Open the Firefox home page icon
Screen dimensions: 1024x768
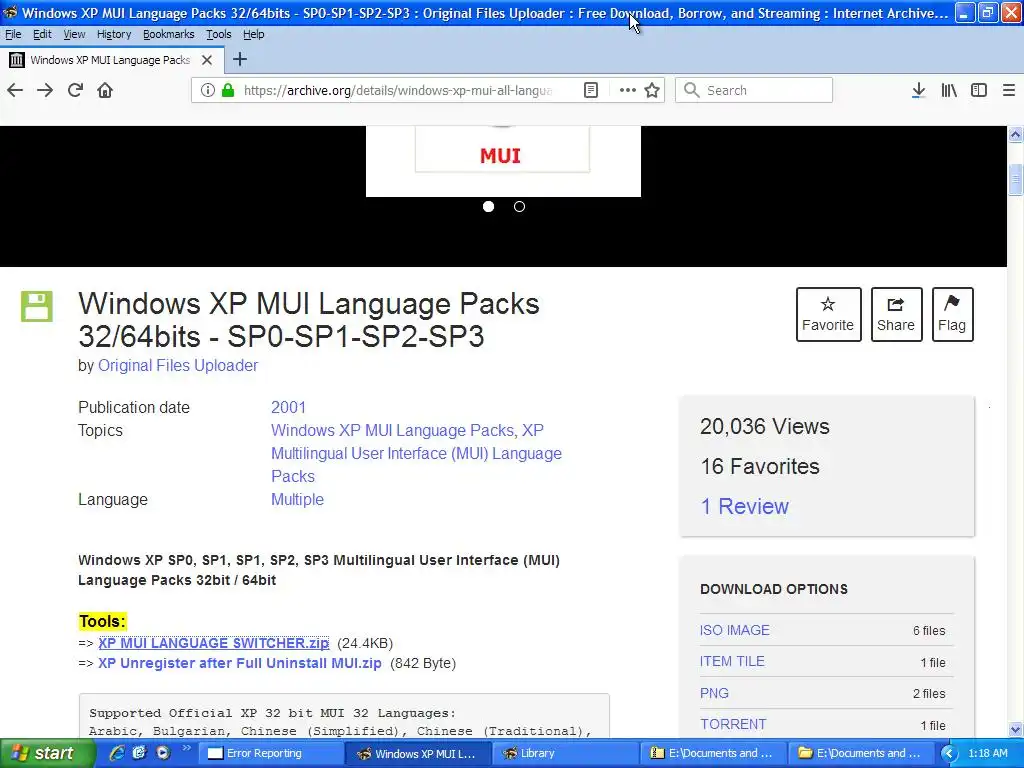[105, 90]
